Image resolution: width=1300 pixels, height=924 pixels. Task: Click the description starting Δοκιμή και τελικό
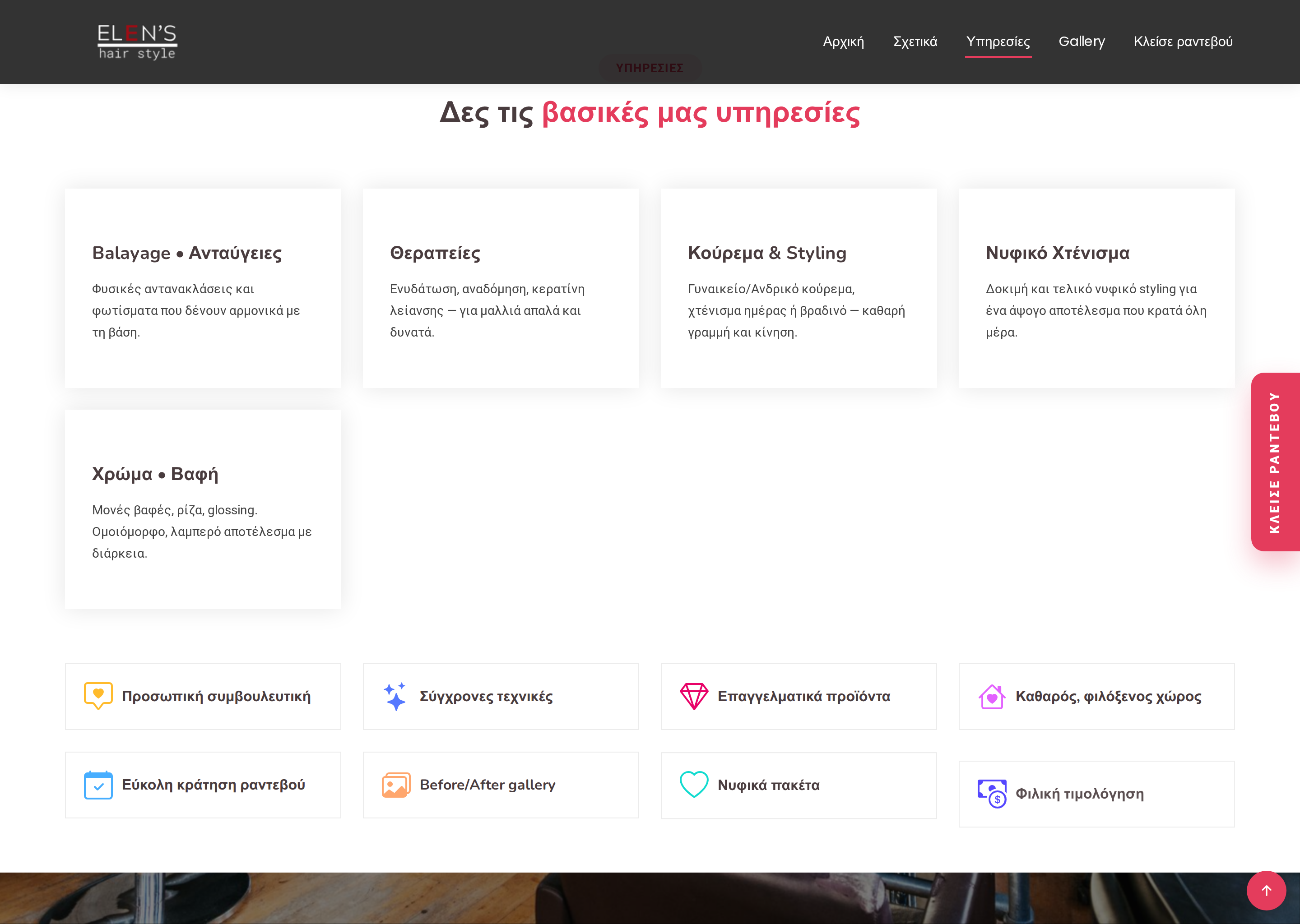pos(1096,311)
